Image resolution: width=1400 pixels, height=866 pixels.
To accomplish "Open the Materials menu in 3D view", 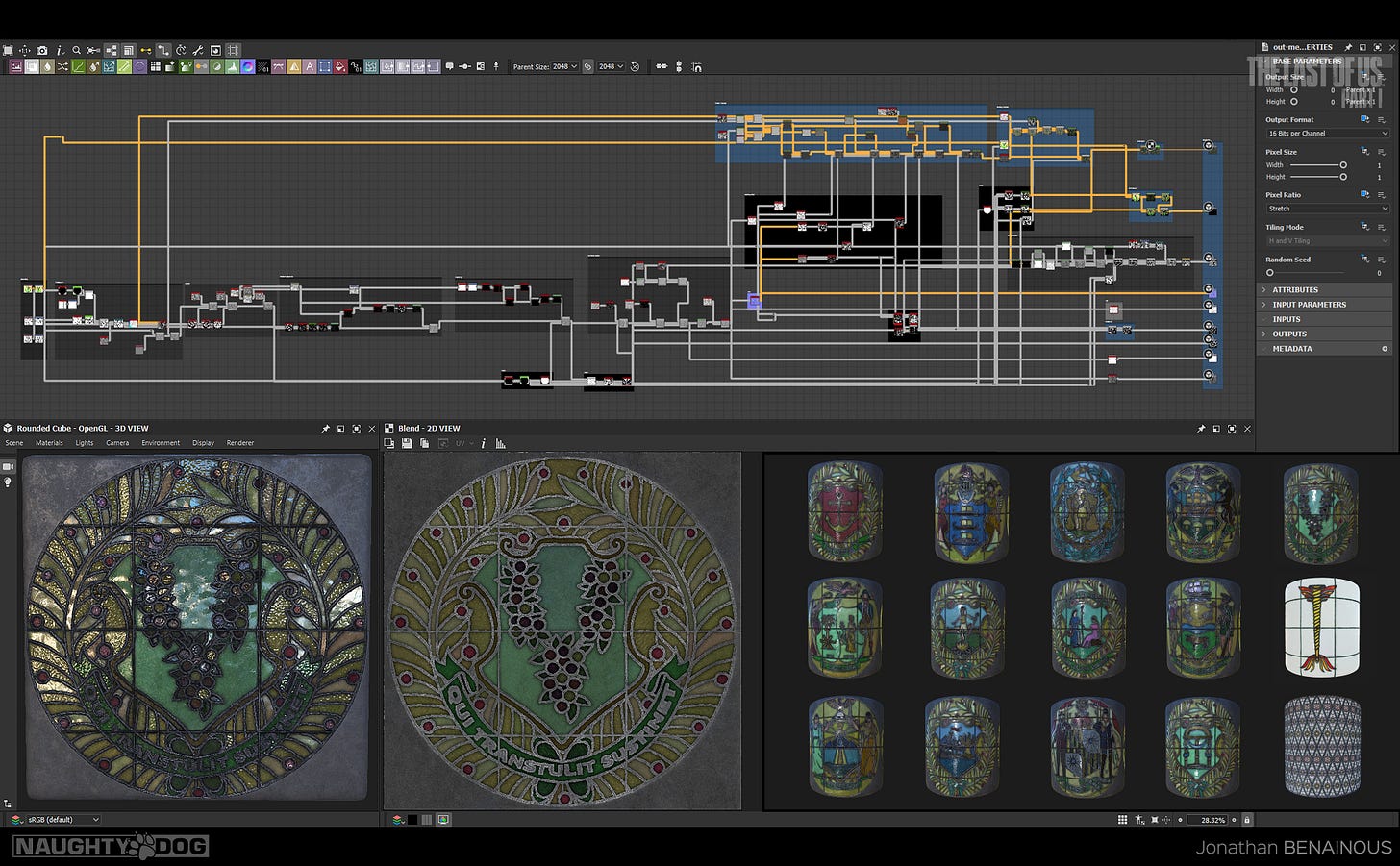I will click(x=49, y=443).
